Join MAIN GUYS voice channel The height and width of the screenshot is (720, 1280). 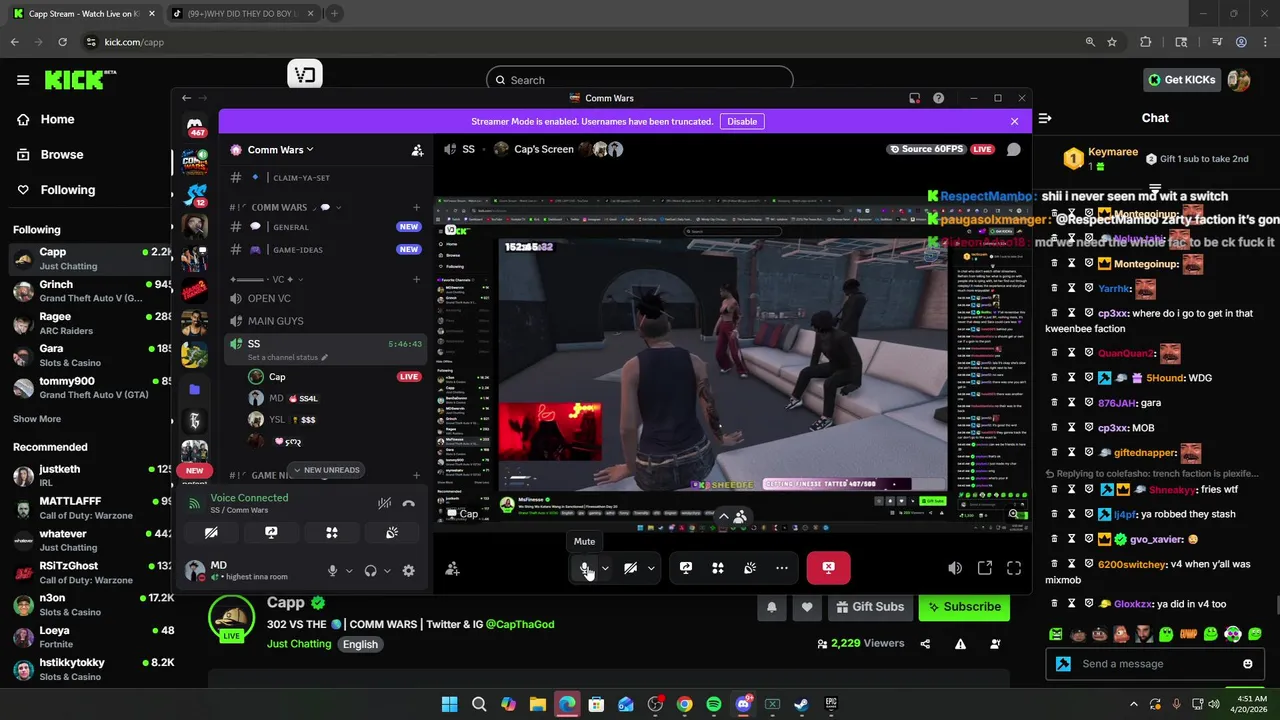click(x=327, y=321)
